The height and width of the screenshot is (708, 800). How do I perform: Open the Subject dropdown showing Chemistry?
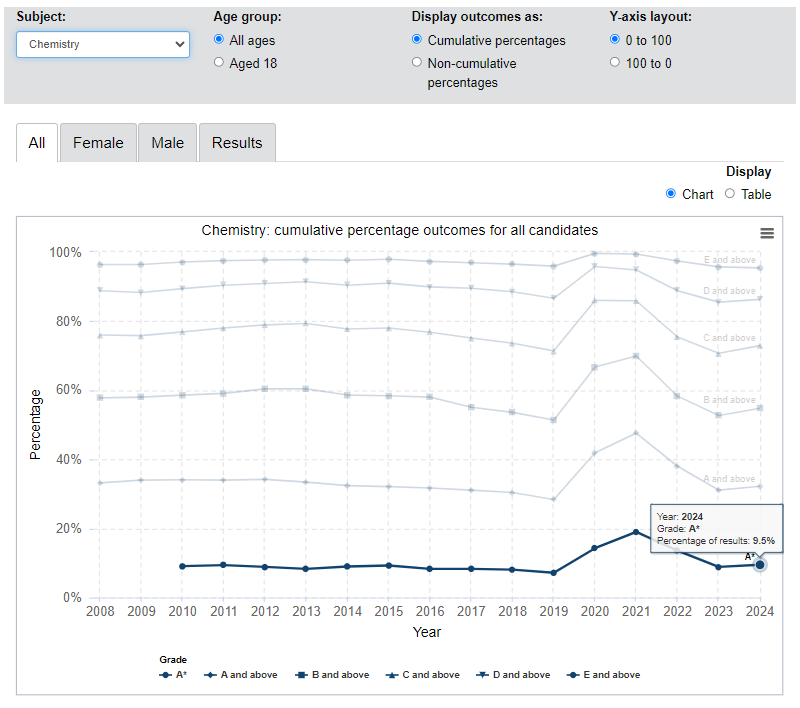(102, 44)
